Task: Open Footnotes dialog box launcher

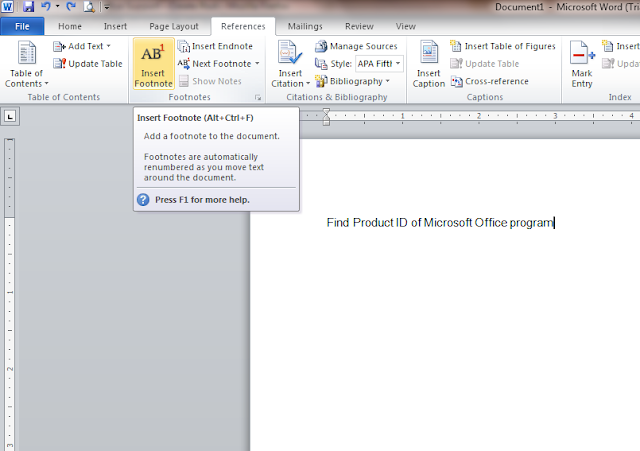Action: click(258, 98)
